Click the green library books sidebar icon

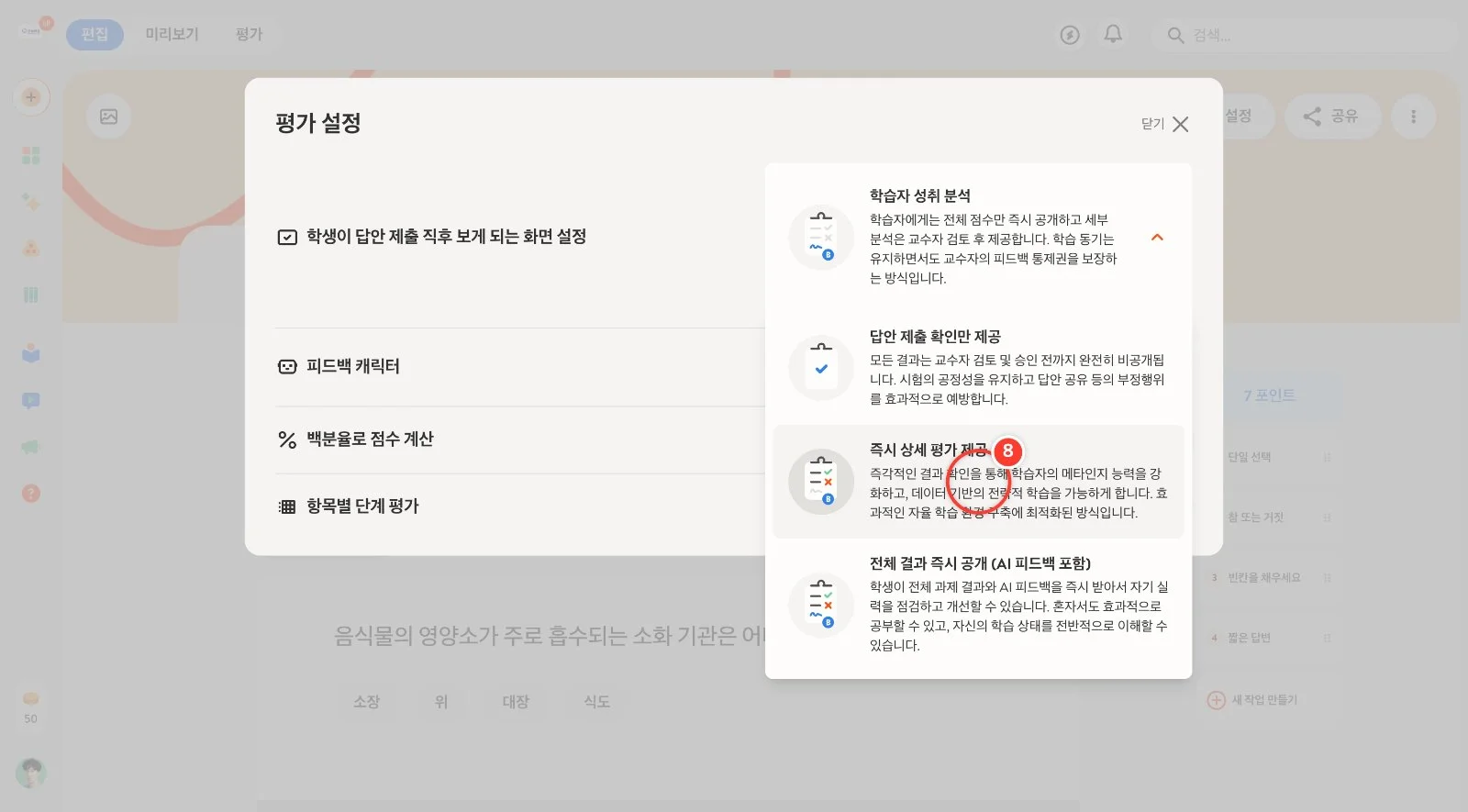pyautogui.click(x=31, y=295)
